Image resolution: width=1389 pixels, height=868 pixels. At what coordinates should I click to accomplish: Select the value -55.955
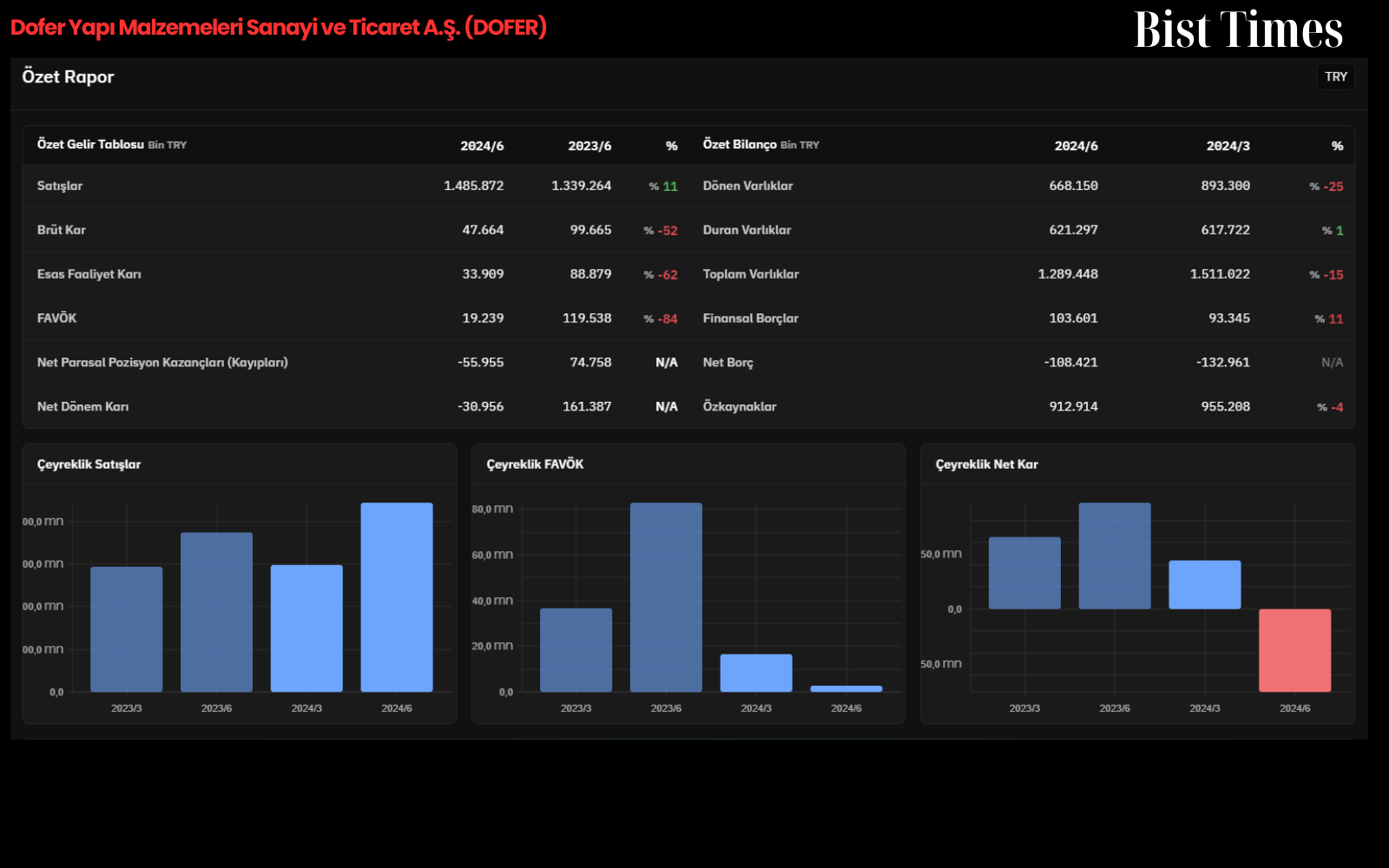click(x=481, y=363)
